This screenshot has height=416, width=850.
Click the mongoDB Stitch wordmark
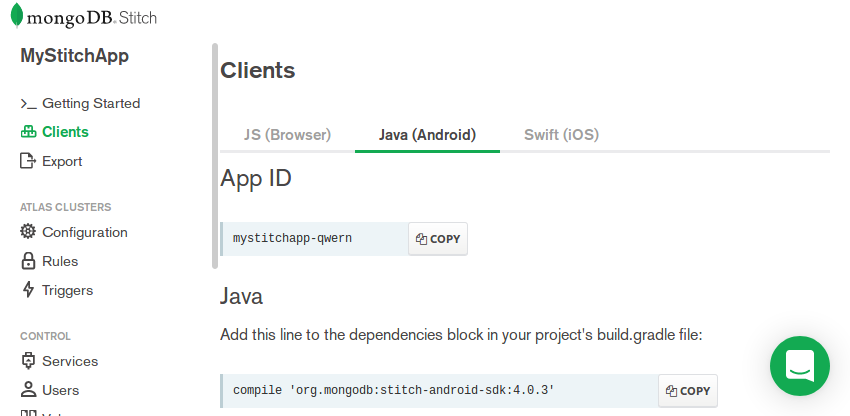point(92,18)
